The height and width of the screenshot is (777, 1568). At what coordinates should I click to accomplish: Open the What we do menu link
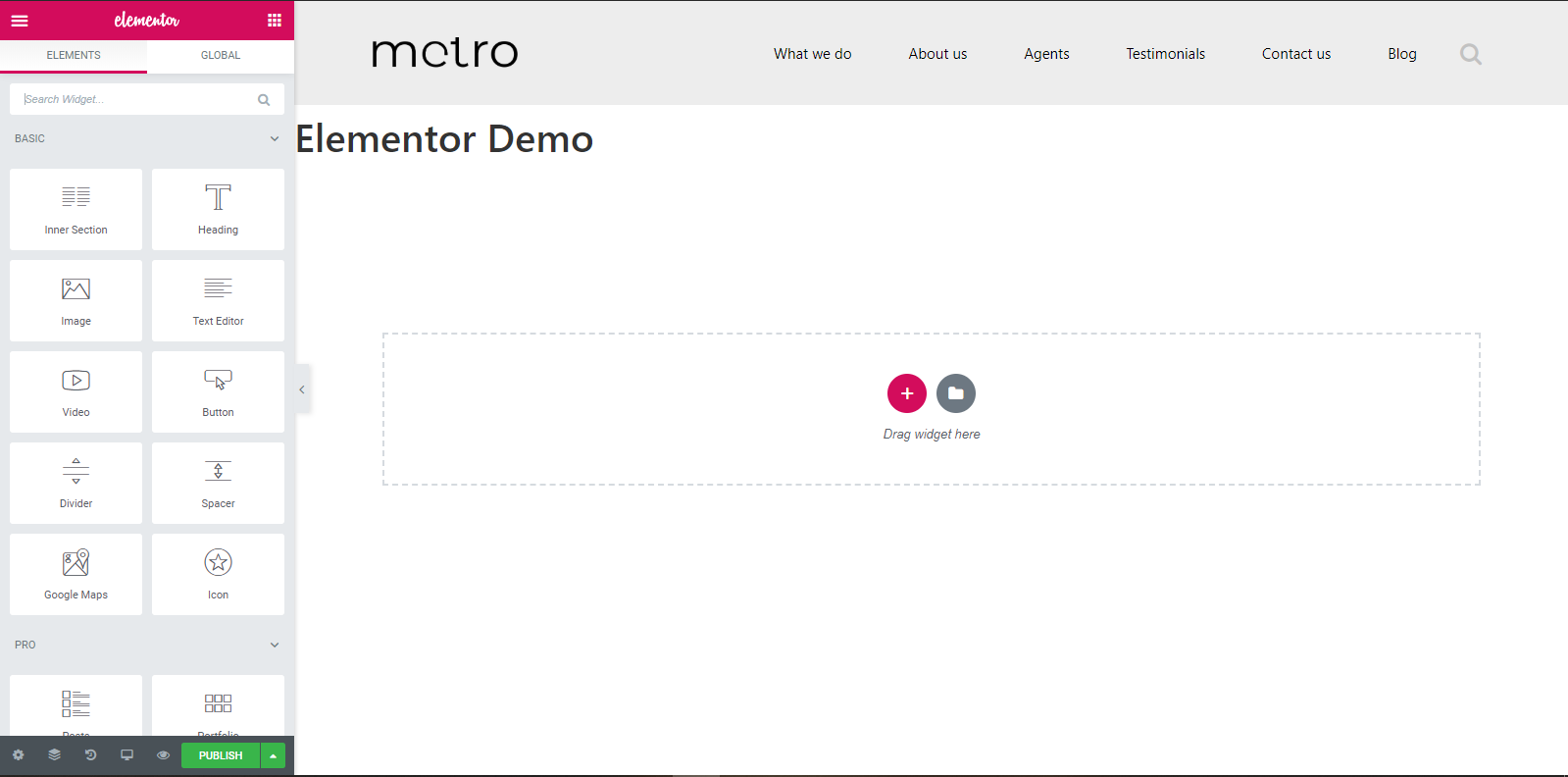(x=813, y=54)
